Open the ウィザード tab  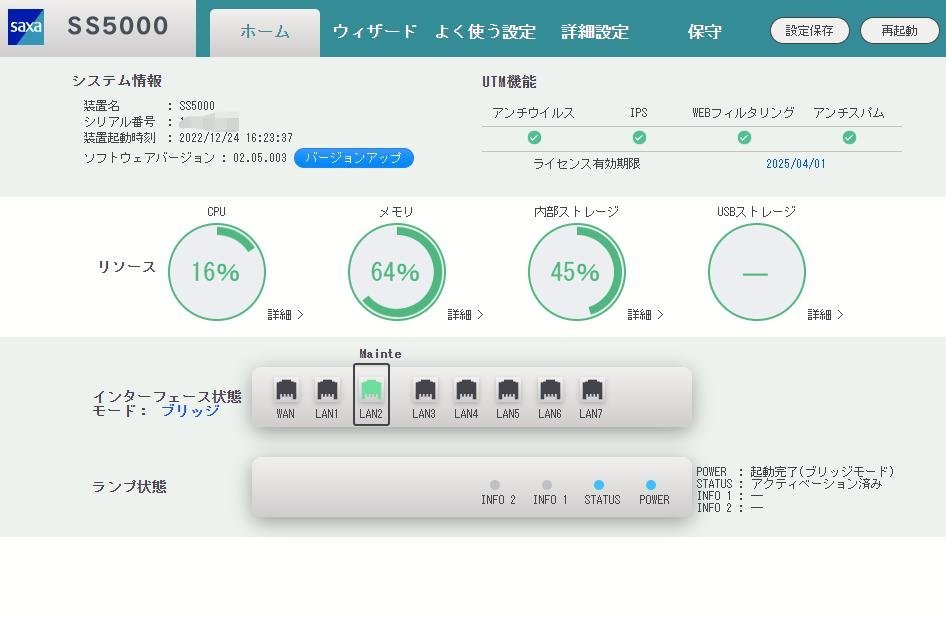[x=374, y=31]
